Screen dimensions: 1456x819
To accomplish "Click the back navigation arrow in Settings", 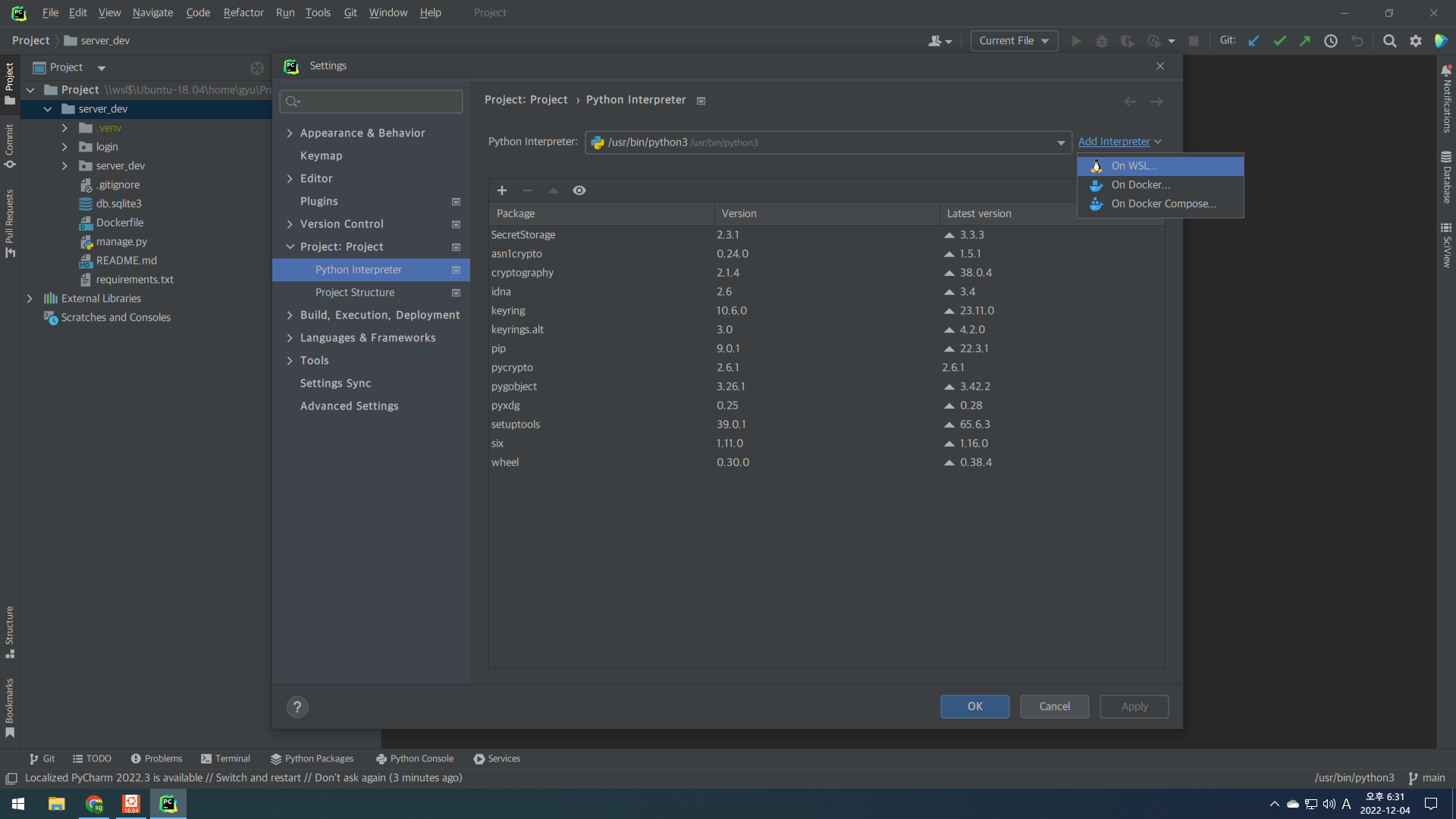I will (1130, 102).
